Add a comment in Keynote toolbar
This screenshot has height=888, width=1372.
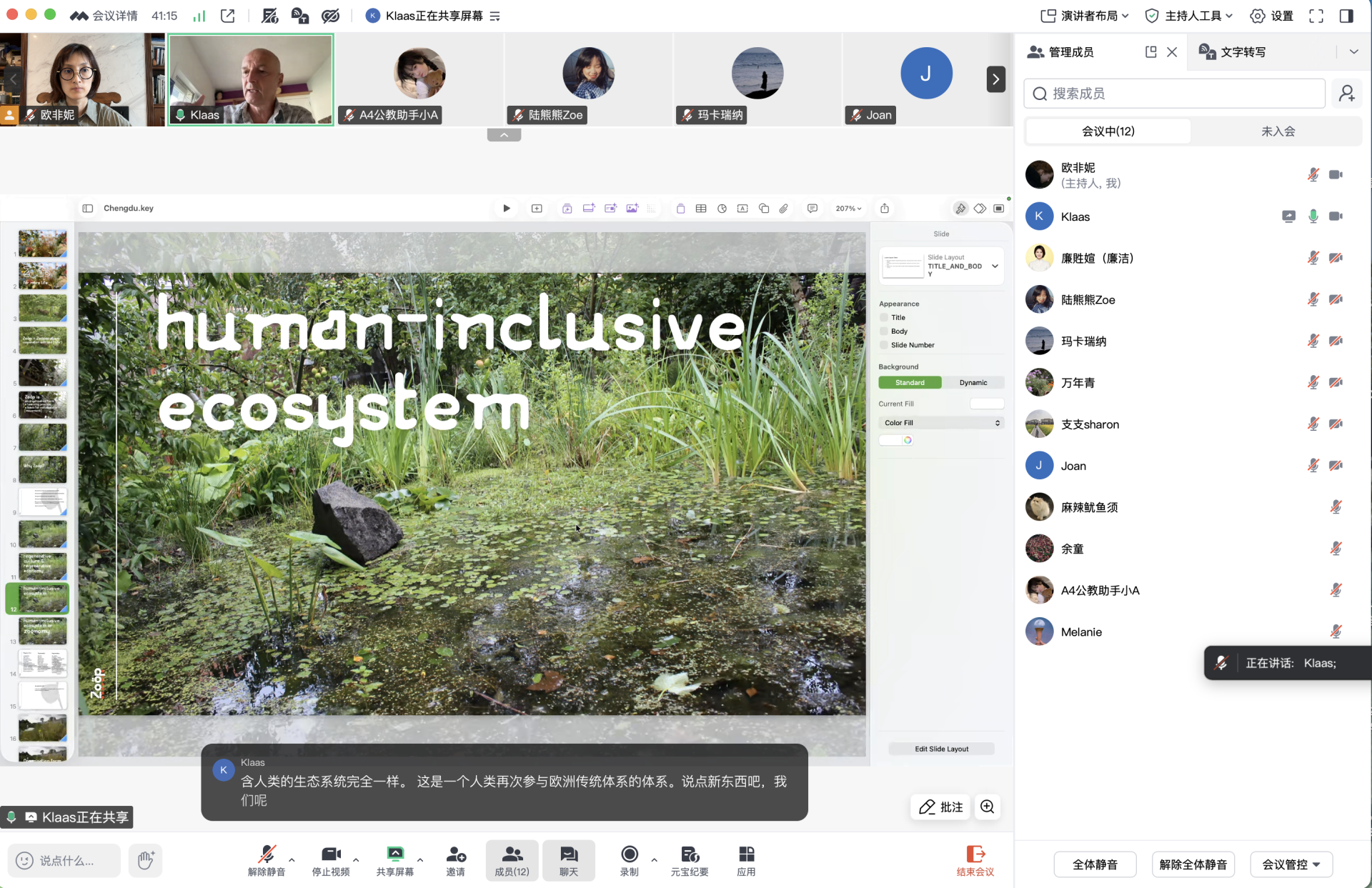coord(812,209)
